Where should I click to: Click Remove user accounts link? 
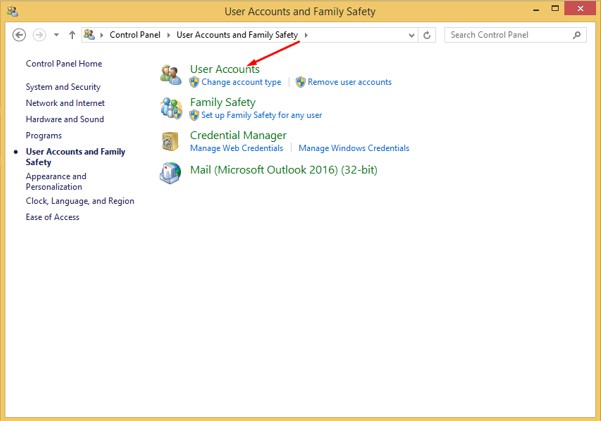(350, 82)
